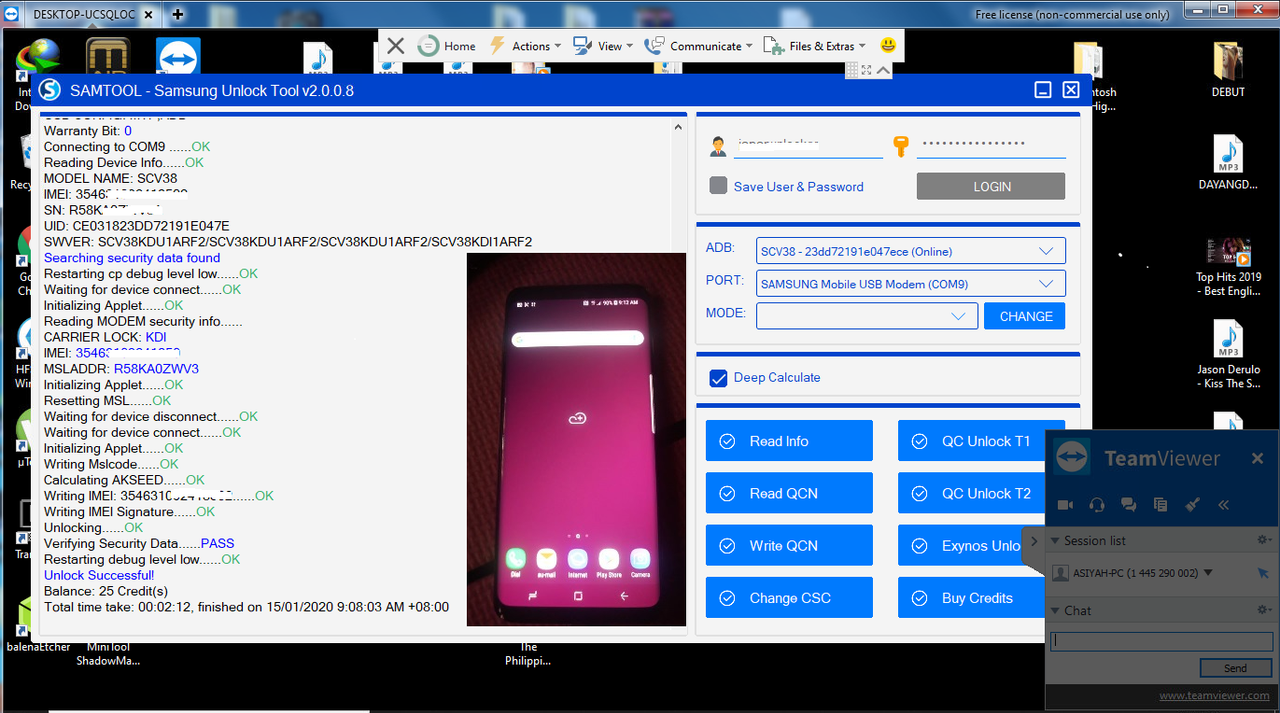
Task: Open the TeamViewer Actions menu
Action: 524,46
